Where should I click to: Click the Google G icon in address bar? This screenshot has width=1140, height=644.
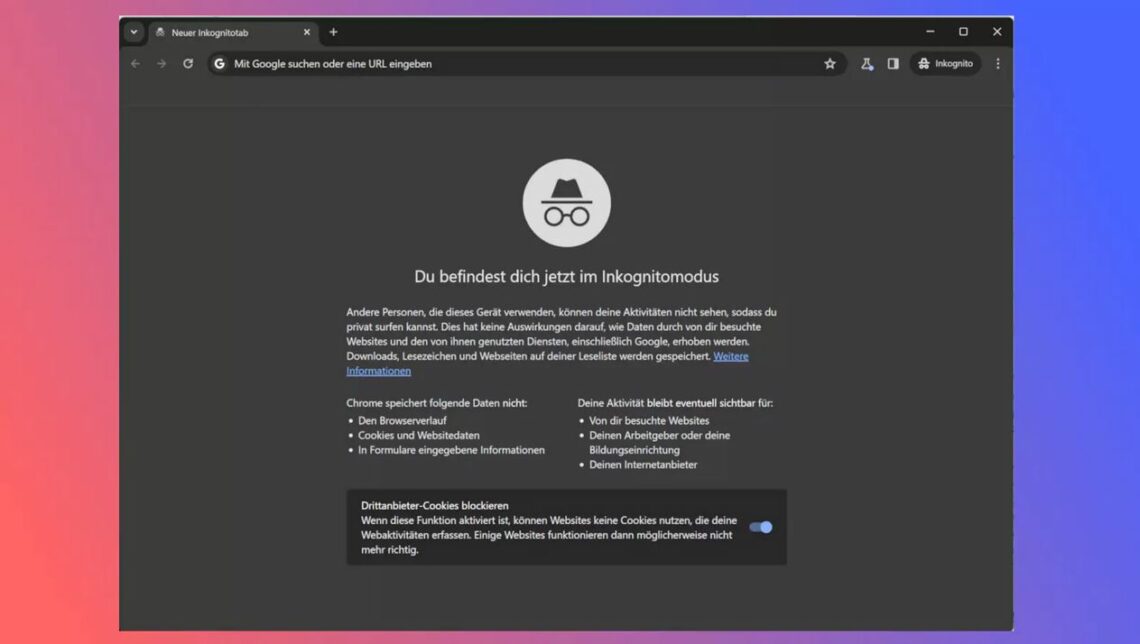point(220,64)
